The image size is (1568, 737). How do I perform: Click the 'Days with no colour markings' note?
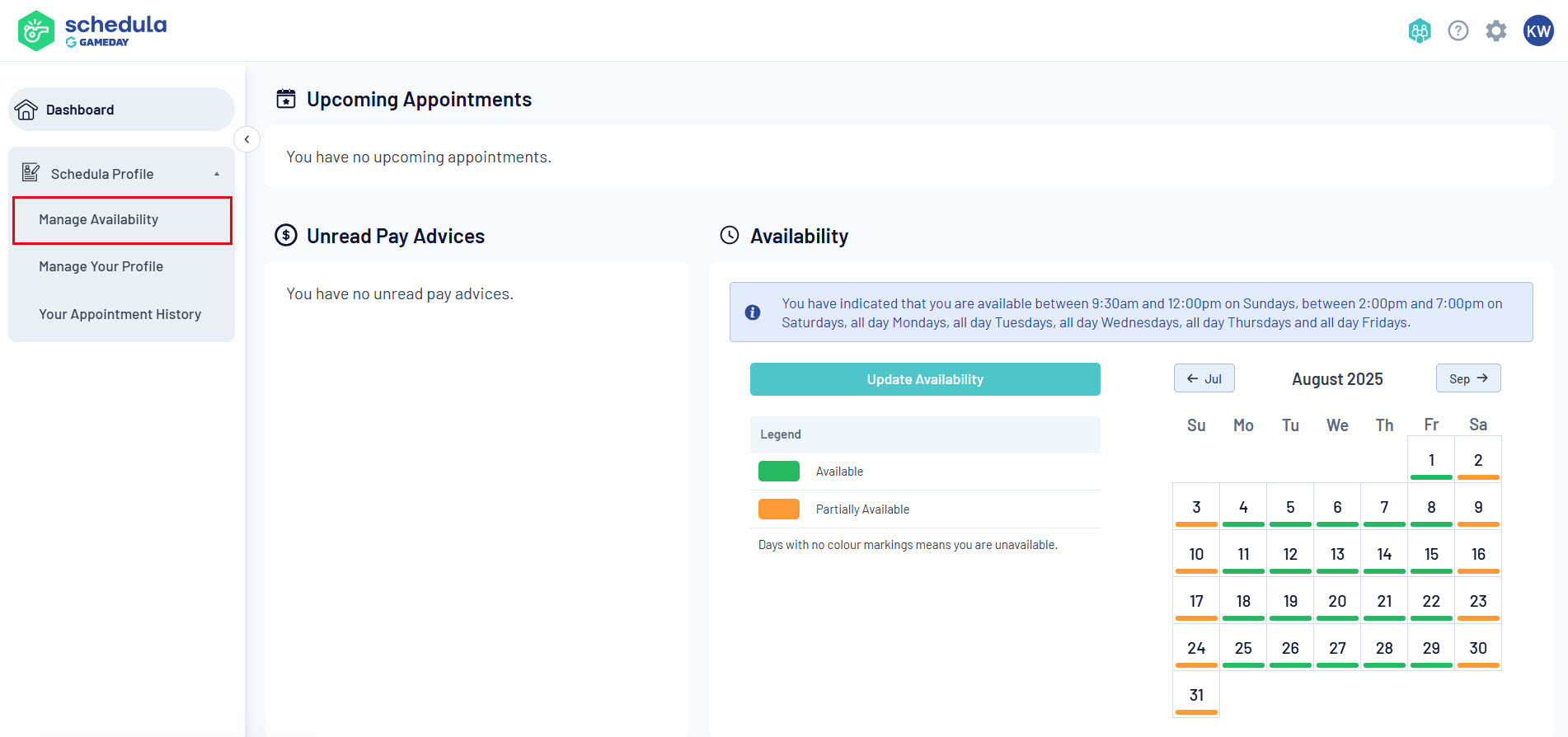click(908, 545)
